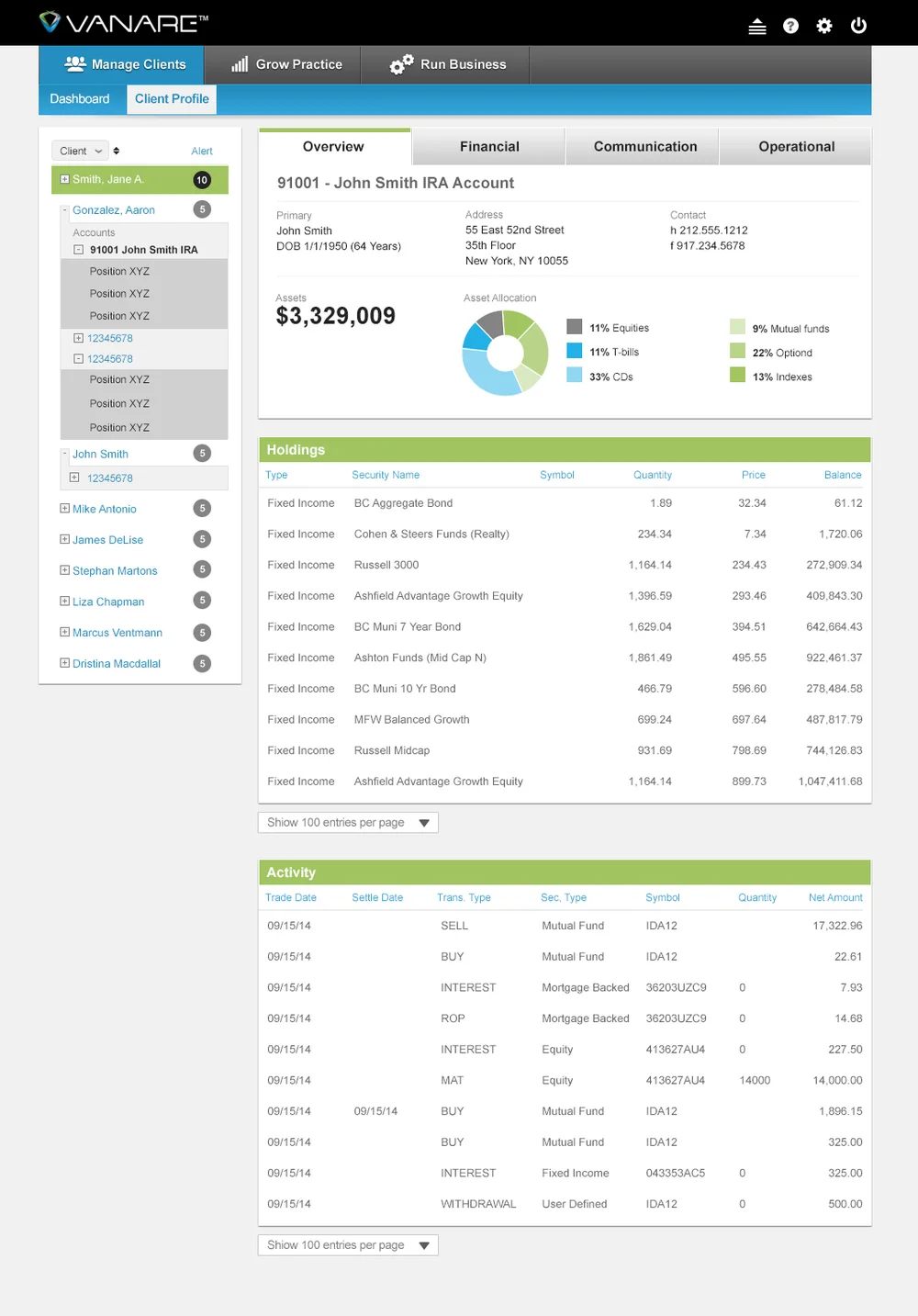Viewport: 918px width, 1316px height.
Task: Switch to the Financial tab
Action: click(x=488, y=146)
